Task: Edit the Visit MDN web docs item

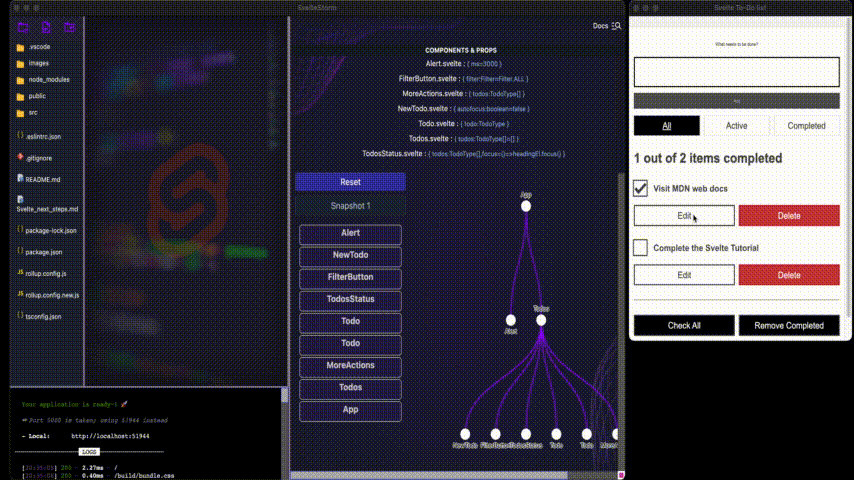Action: pyautogui.click(x=684, y=216)
